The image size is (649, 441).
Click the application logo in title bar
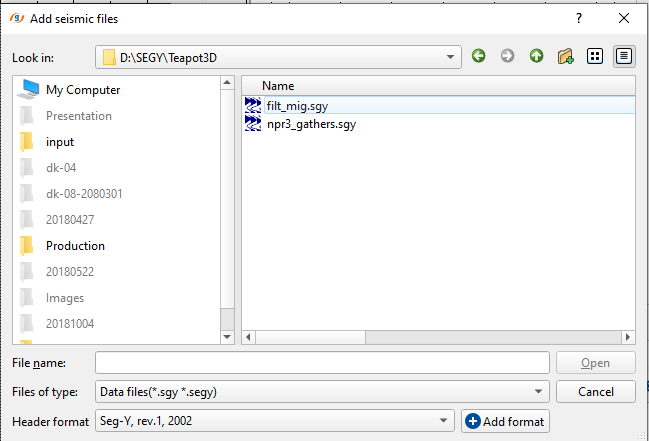[17, 18]
